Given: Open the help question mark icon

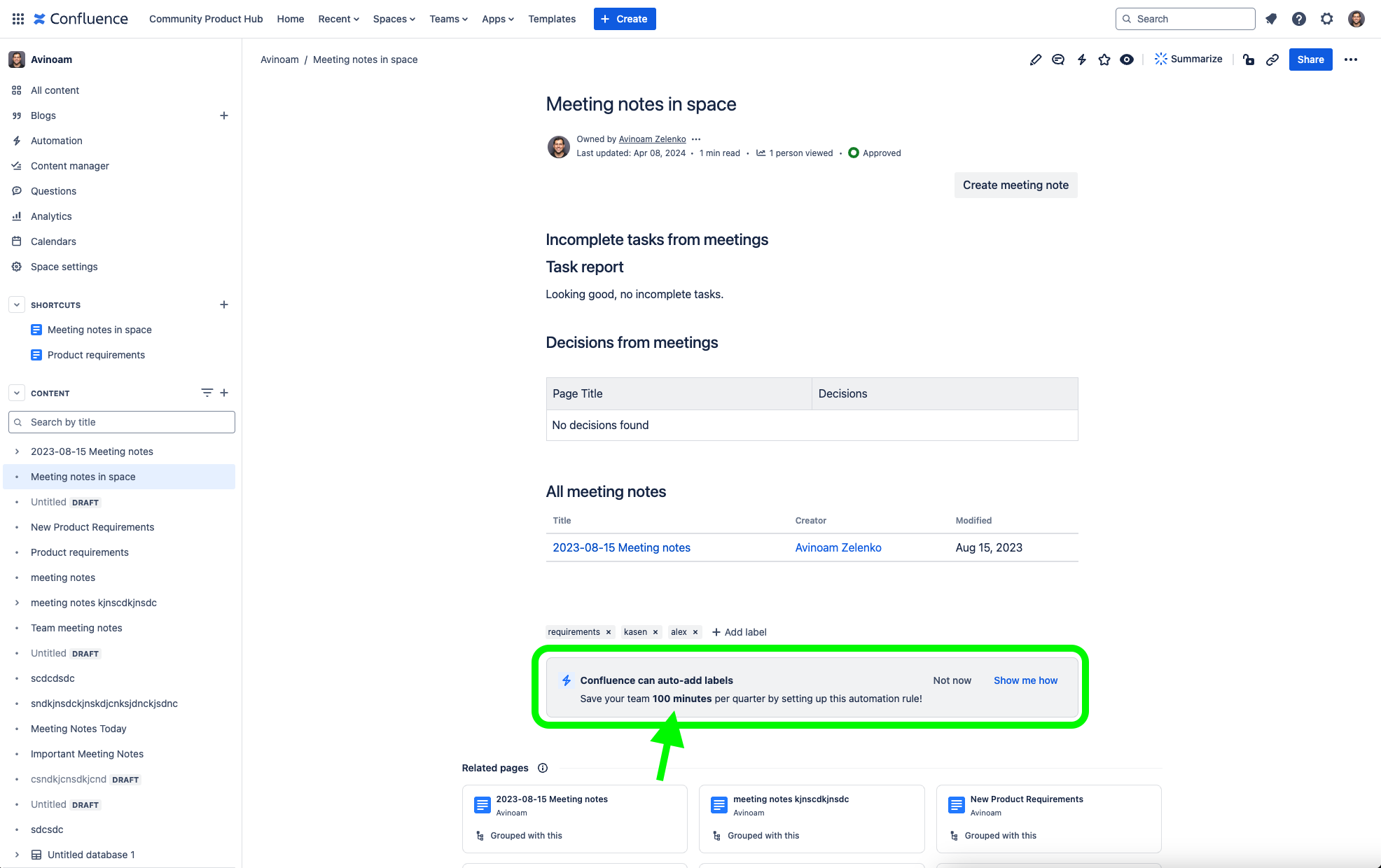Looking at the screenshot, I should (1299, 19).
